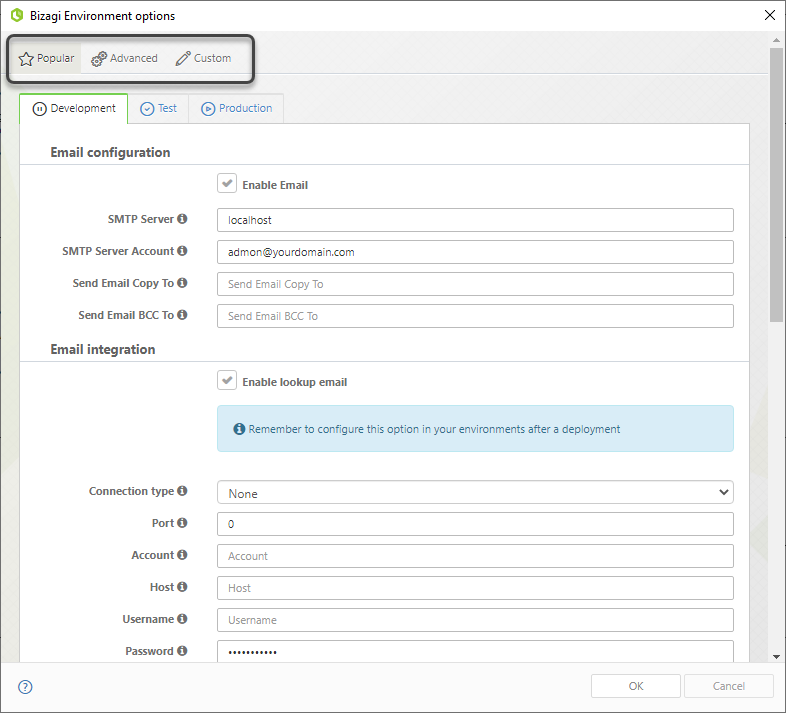Select the Development environment tab
This screenshot has height=713, width=786.
(74, 108)
